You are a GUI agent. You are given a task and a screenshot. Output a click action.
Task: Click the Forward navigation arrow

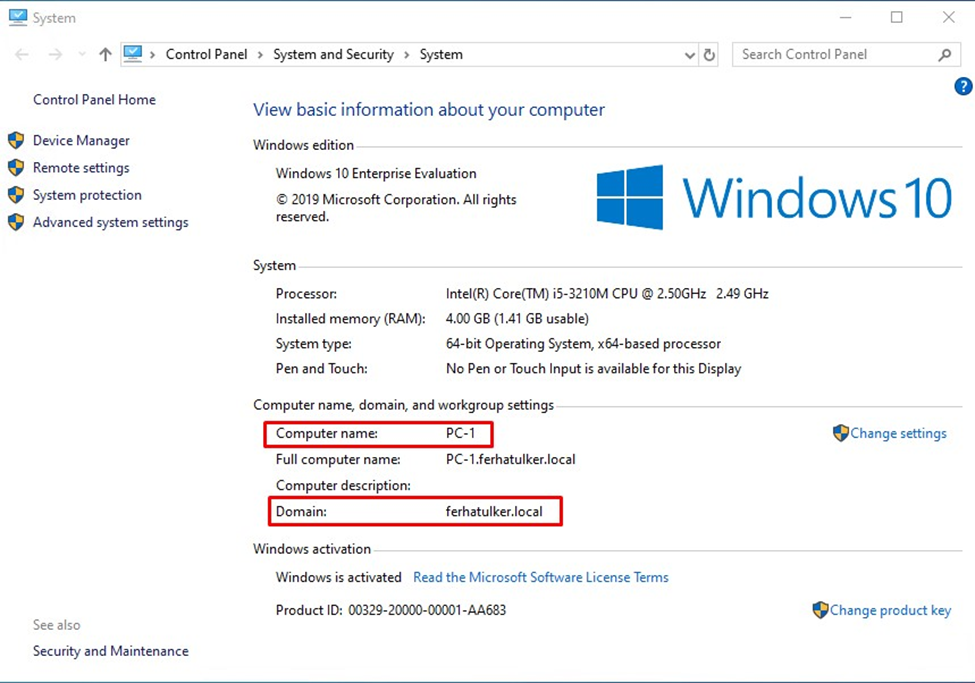coord(55,55)
